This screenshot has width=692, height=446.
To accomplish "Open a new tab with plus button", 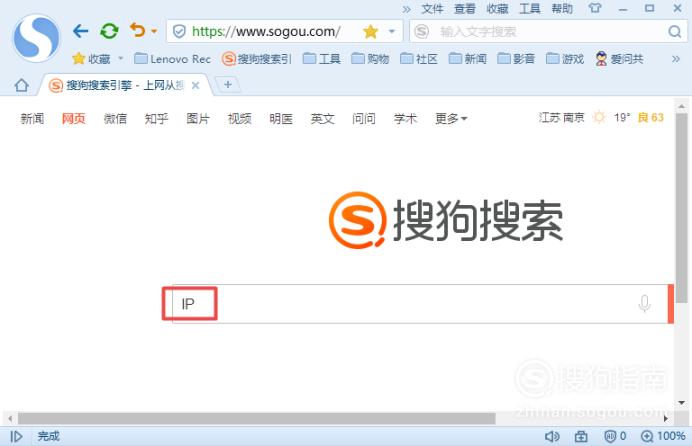I will click(228, 85).
